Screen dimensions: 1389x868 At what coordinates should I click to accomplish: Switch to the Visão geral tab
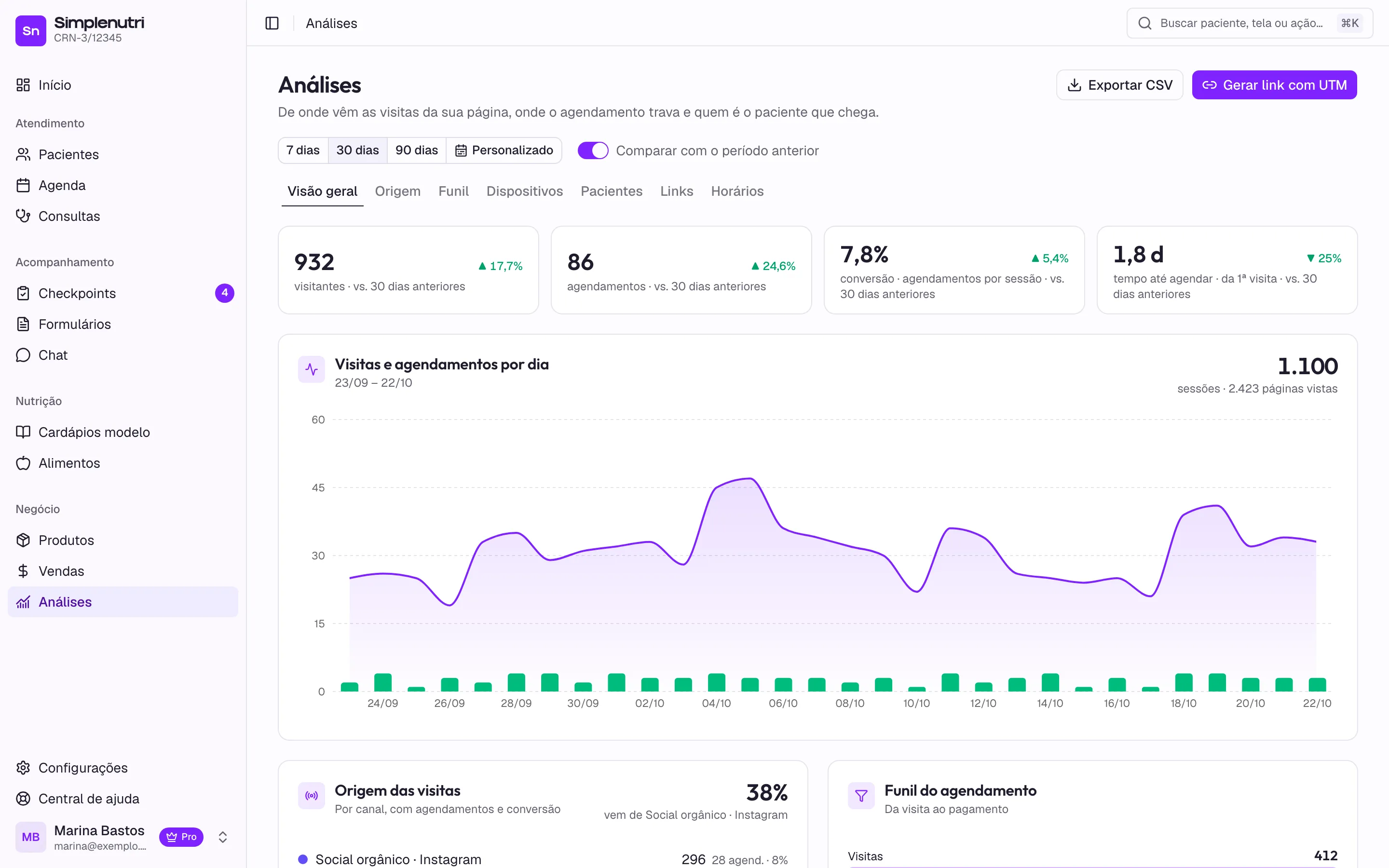(322, 191)
